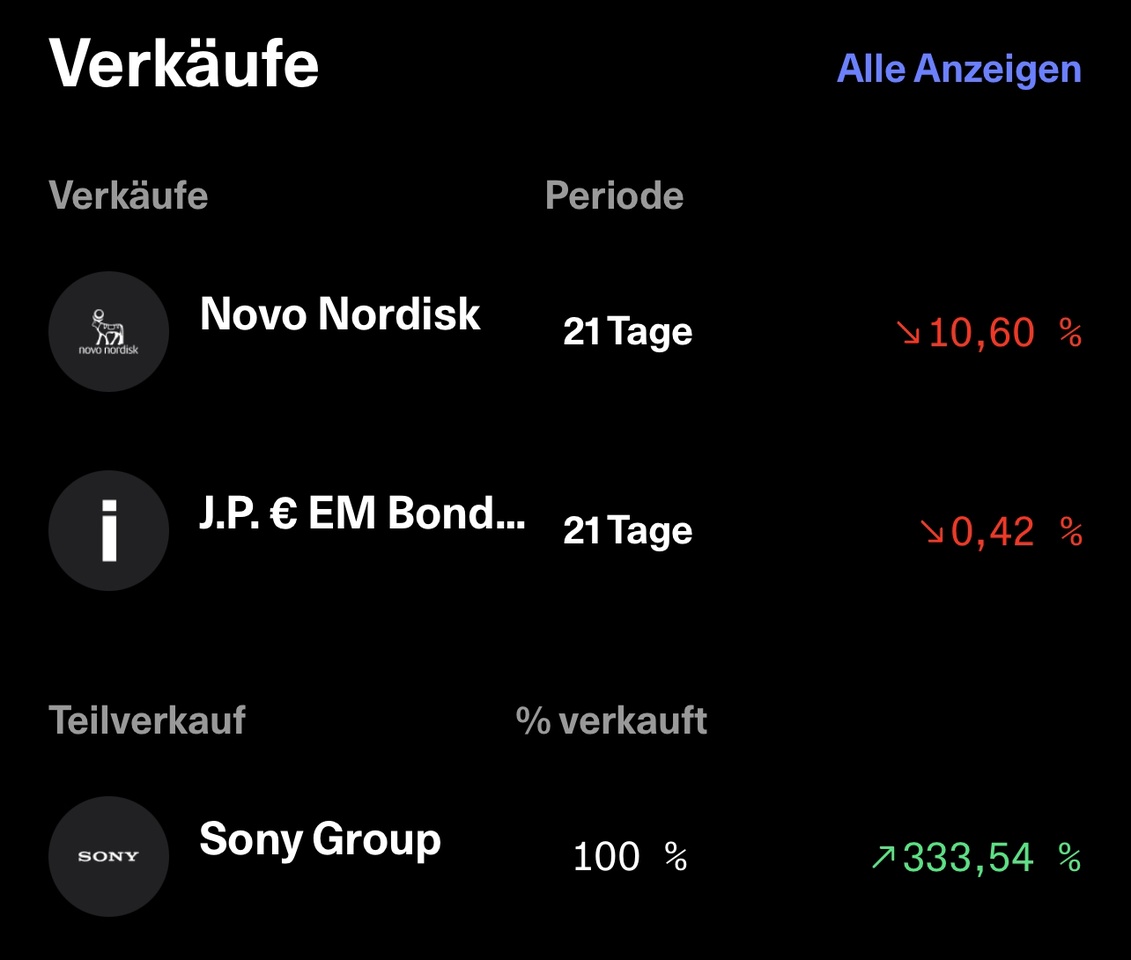Select the J.P. € EM Bond entry name
This screenshot has width=1131, height=960.
click(x=362, y=513)
